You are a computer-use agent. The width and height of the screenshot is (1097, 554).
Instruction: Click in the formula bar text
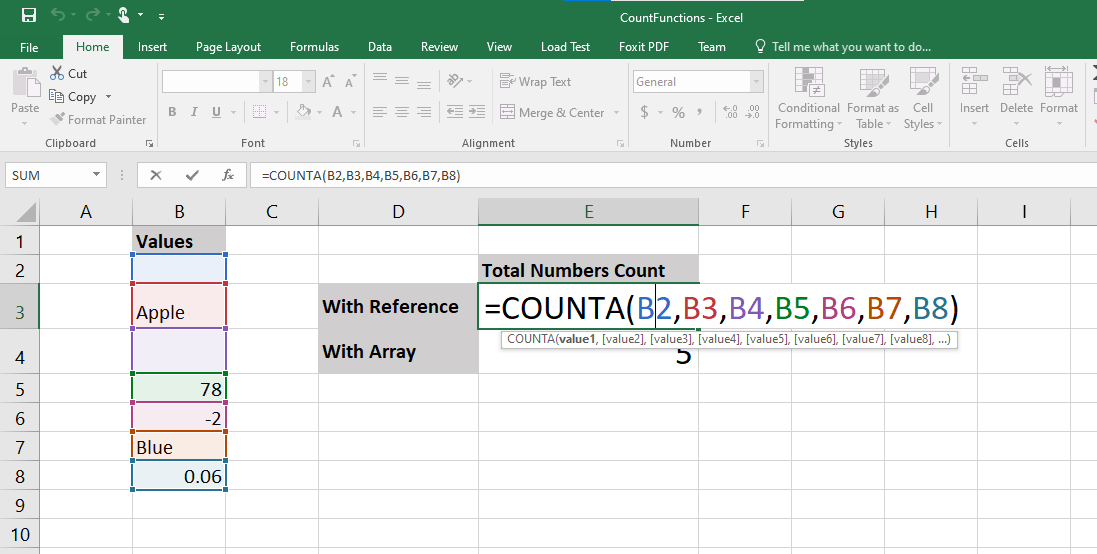click(361, 176)
